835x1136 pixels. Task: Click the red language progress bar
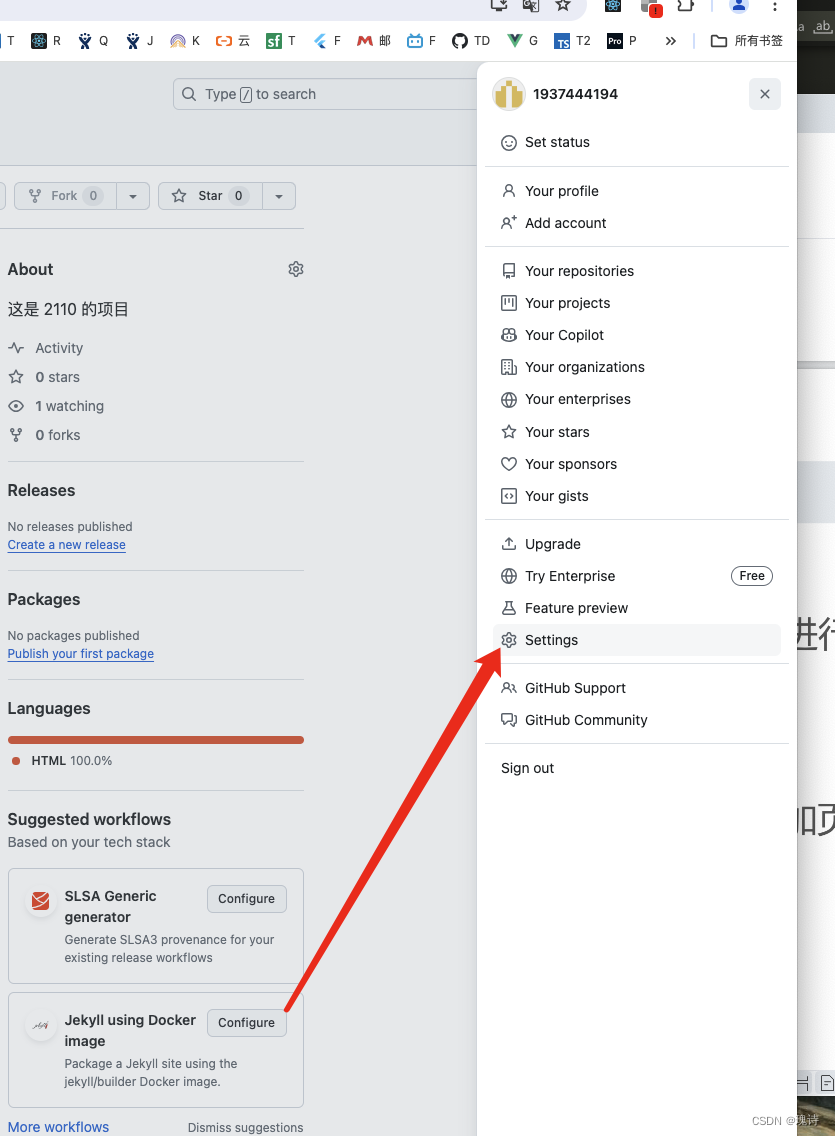tap(156, 740)
